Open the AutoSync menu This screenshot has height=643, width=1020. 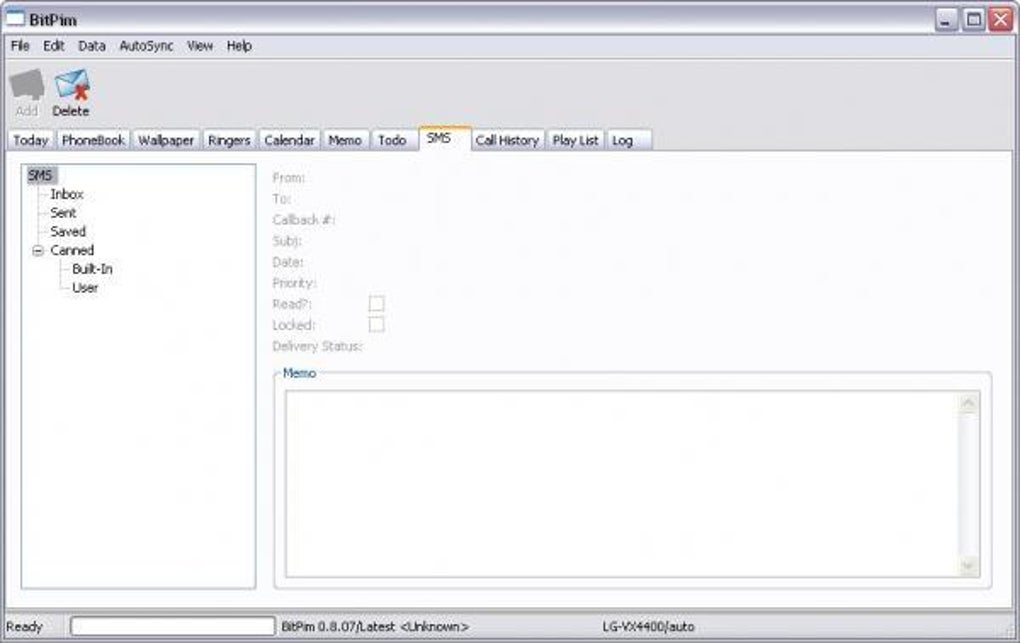pyautogui.click(x=146, y=46)
